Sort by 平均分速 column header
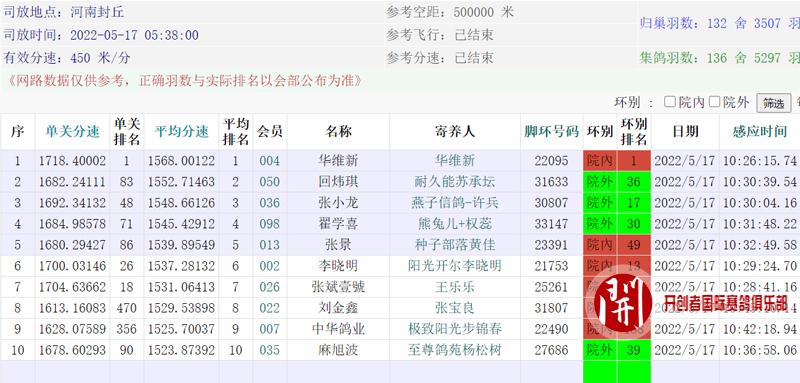The height and width of the screenshot is (383, 800). 181,132
